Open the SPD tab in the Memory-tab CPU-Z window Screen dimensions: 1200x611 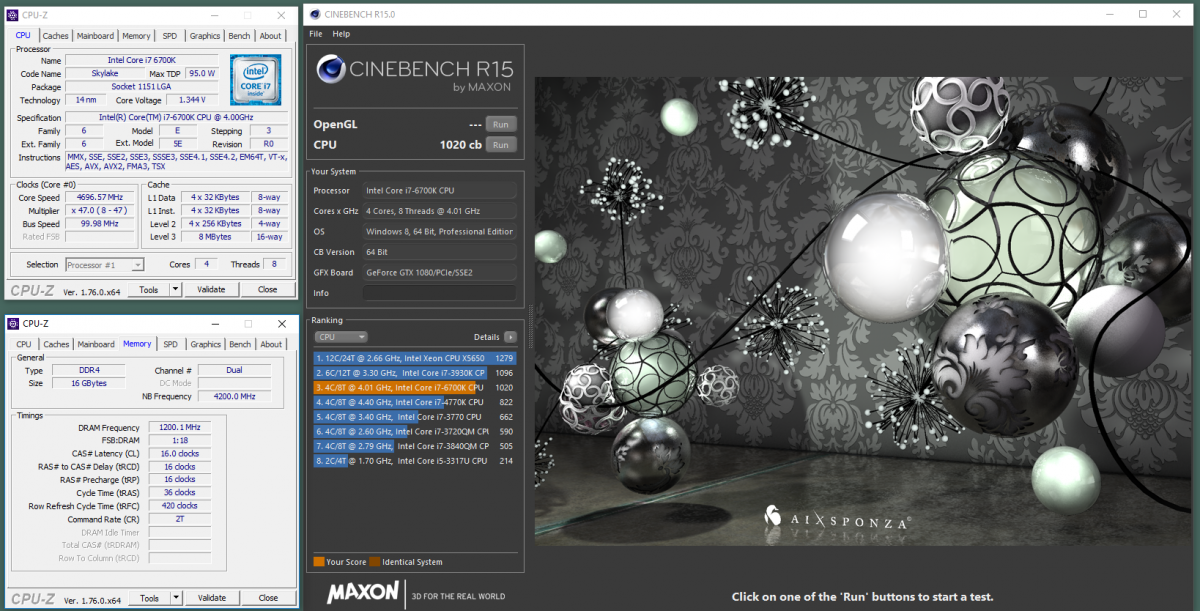pyautogui.click(x=170, y=344)
